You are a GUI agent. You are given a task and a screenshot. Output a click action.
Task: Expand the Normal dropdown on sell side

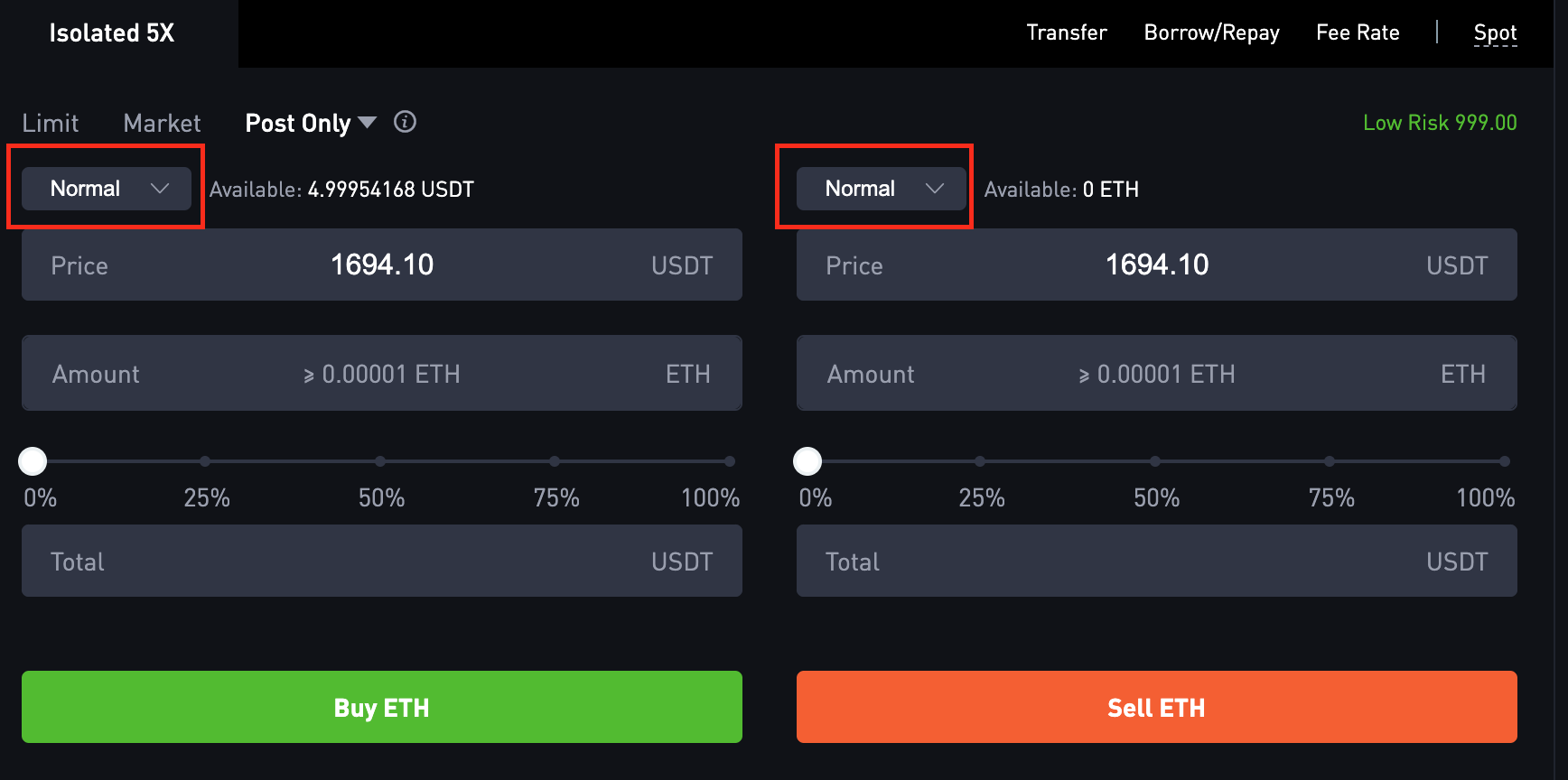pos(882,189)
